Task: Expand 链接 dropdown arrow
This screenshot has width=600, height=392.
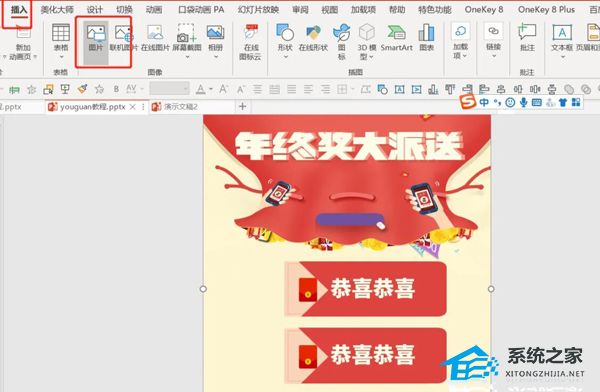Action: (494, 56)
